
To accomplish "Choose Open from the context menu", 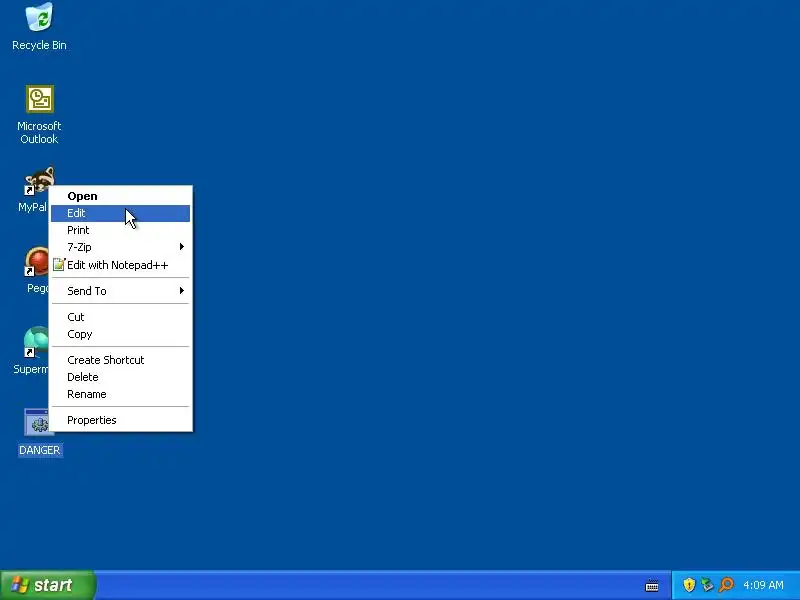I will (x=120, y=196).
